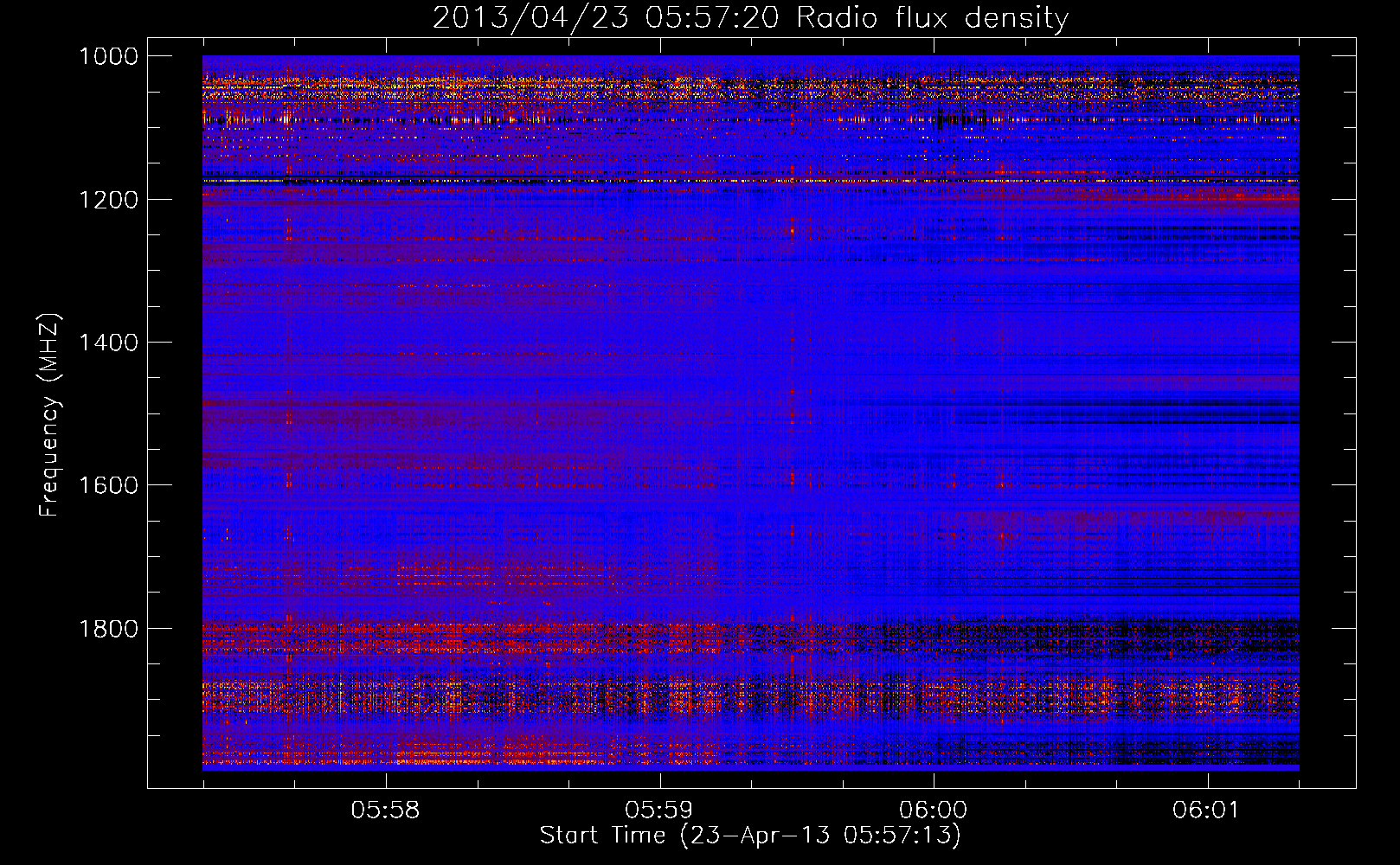Image resolution: width=1400 pixels, height=865 pixels.
Task: Click the '1200' frequency axis label
Action: [108, 200]
